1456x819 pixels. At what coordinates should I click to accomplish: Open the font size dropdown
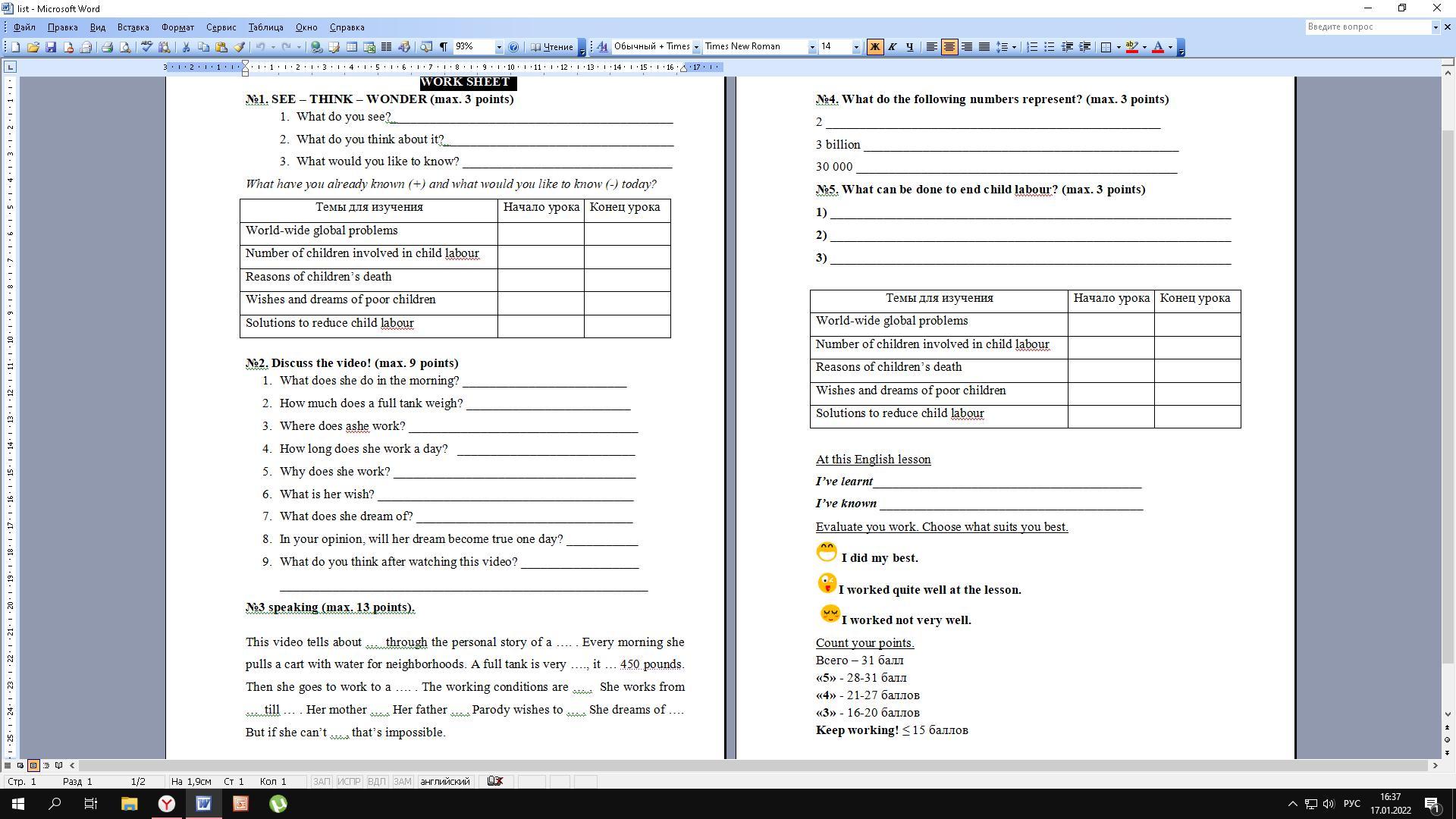click(x=856, y=47)
